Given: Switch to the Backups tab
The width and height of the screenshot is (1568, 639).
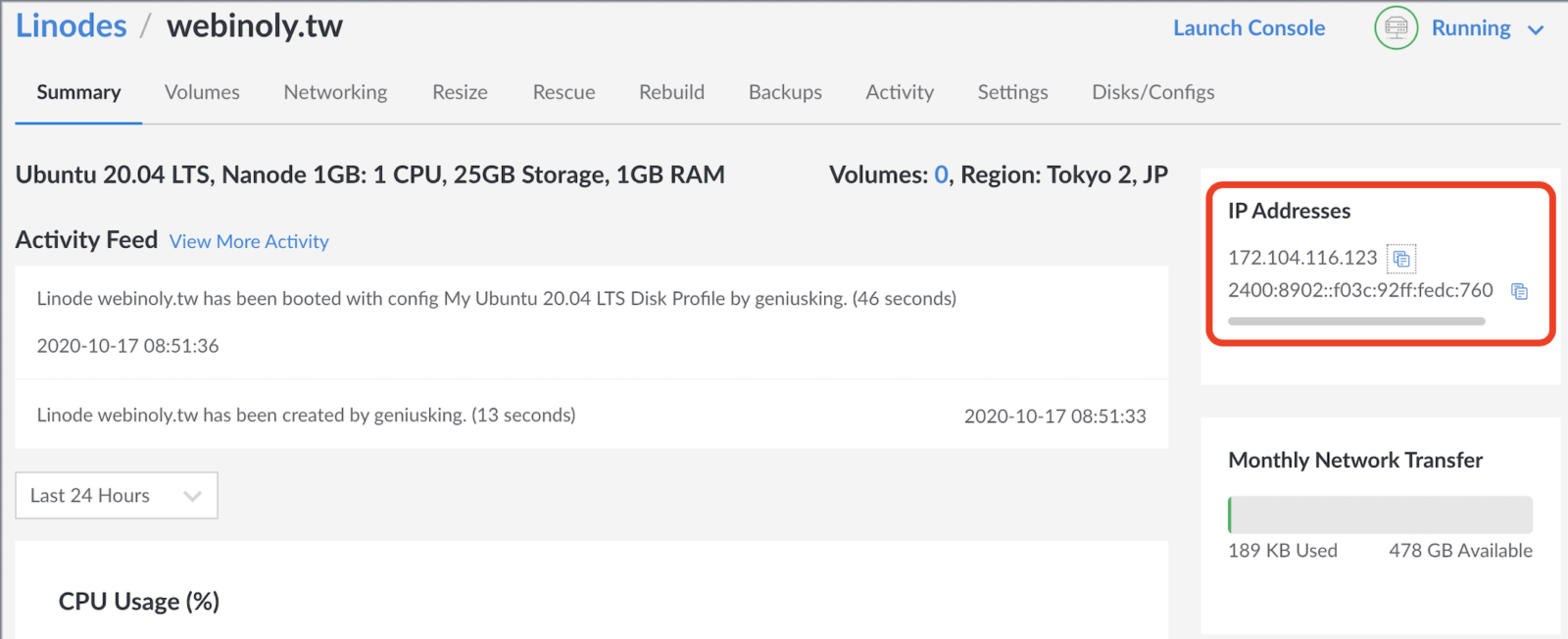Looking at the screenshot, I should click(785, 92).
